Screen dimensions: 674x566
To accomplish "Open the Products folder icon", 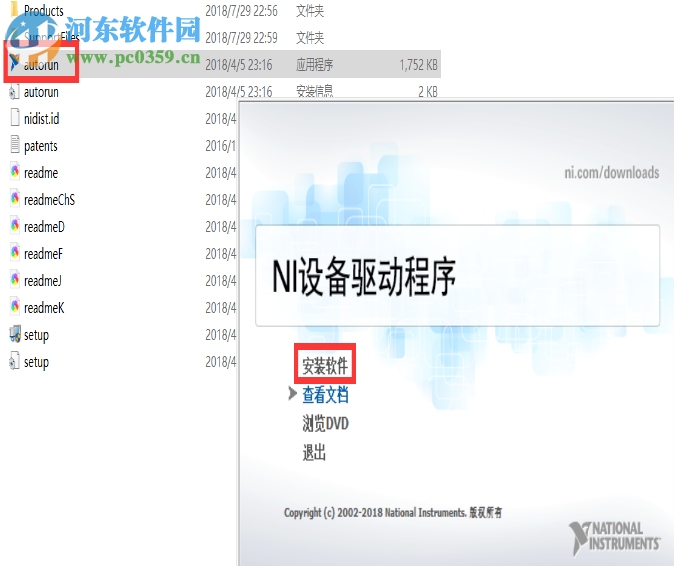I will pos(14,9).
